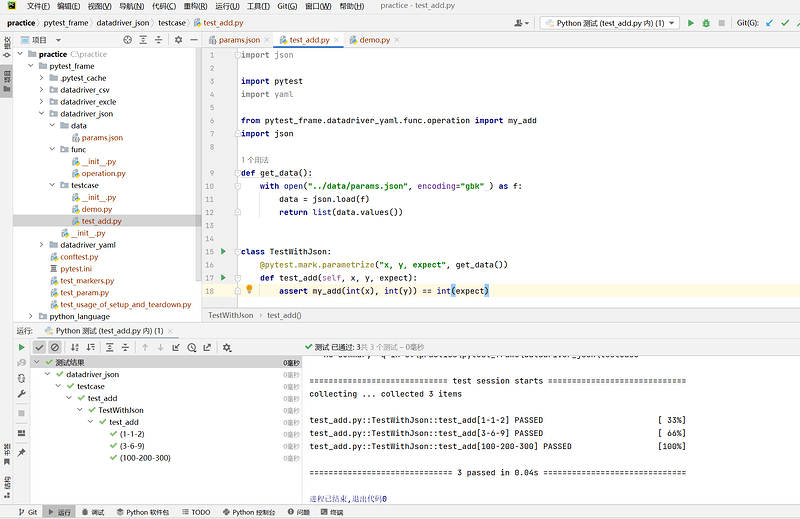Image resolution: width=800 pixels, height=519 pixels.
Task: Open the 调试 tool window button
Action: (93, 512)
